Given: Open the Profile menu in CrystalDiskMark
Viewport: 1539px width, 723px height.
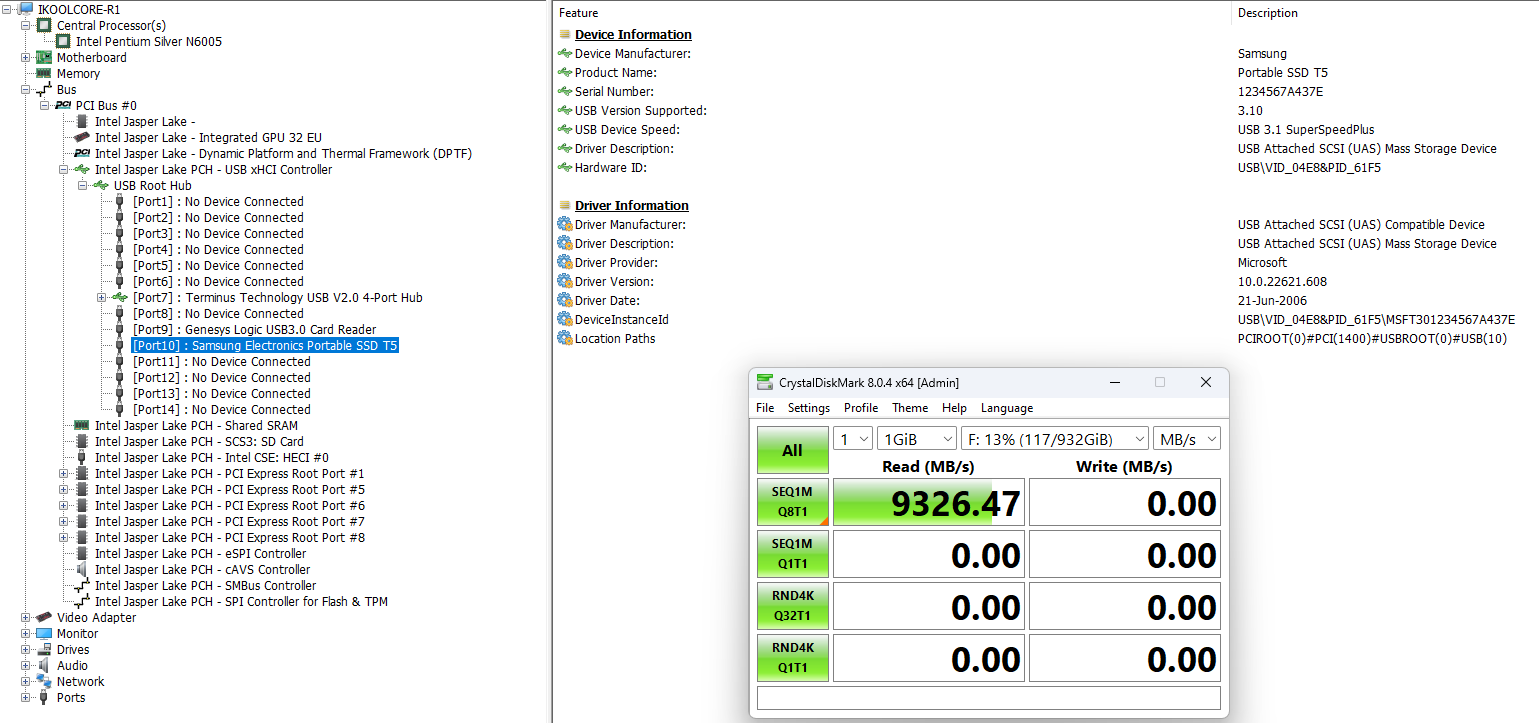Looking at the screenshot, I should point(861,408).
